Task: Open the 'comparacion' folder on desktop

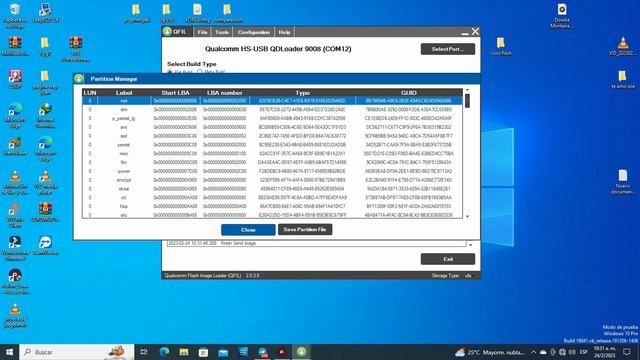Action: coord(227,13)
